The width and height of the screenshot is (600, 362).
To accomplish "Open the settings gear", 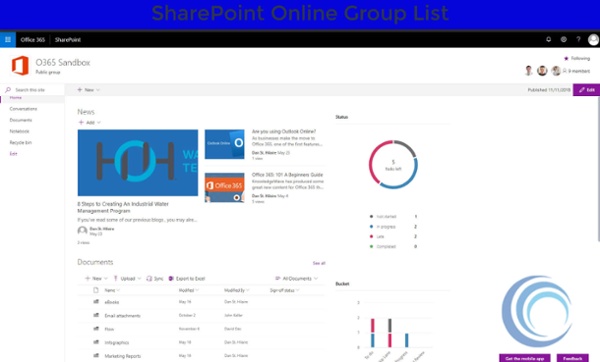I will pyautogui.click(x=563, y=39).
